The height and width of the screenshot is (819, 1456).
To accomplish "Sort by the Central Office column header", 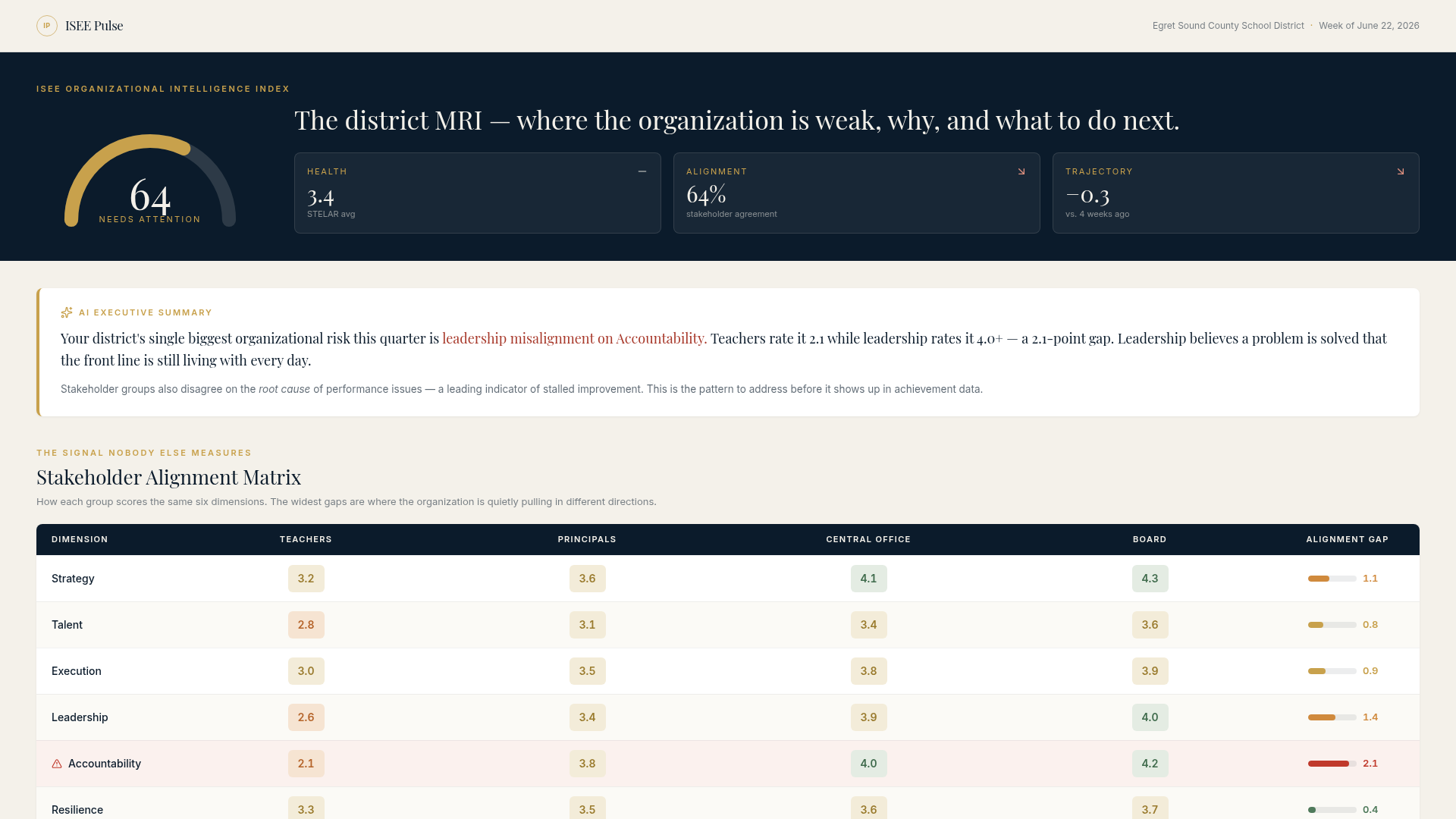I will click(x=868, y=539).
